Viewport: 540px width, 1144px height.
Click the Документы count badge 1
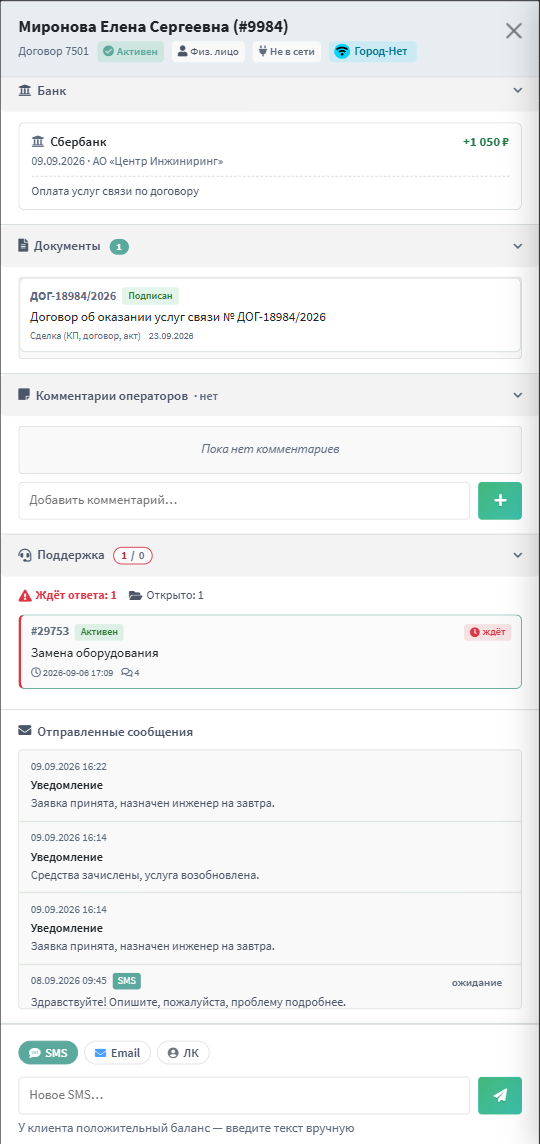(119, 247)
